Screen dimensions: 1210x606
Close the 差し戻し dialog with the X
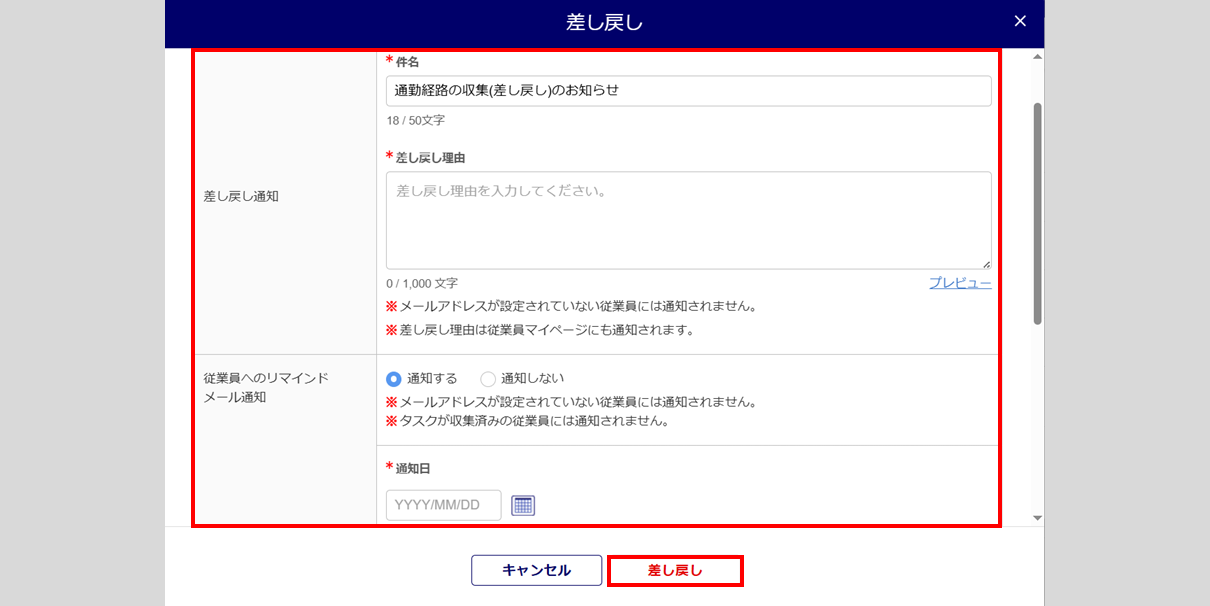1020,21
